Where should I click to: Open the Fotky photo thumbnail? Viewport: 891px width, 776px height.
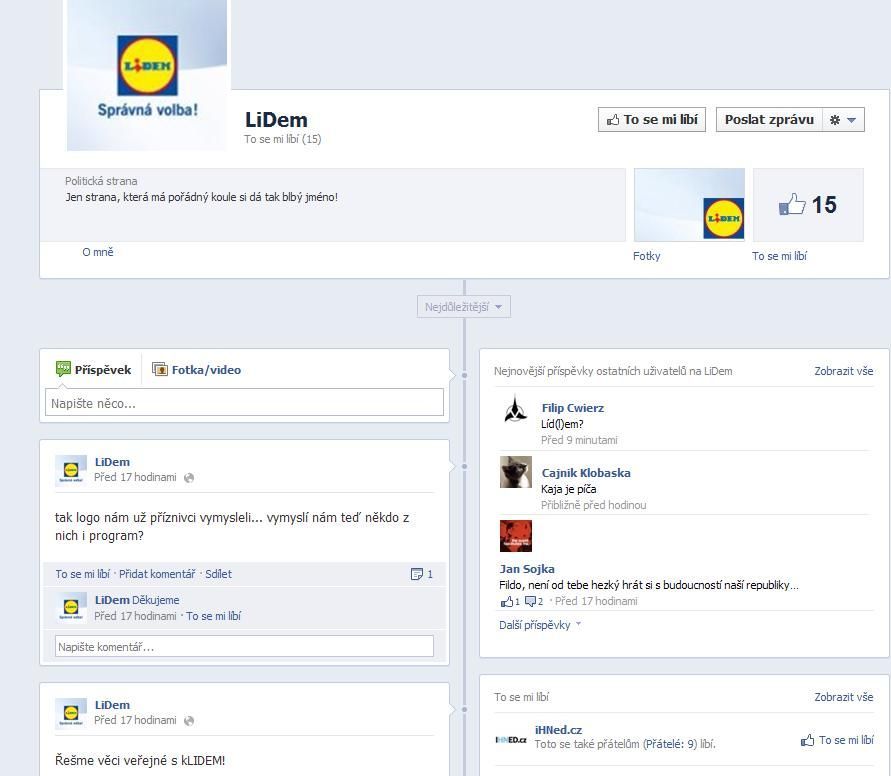tap(689, 205)
